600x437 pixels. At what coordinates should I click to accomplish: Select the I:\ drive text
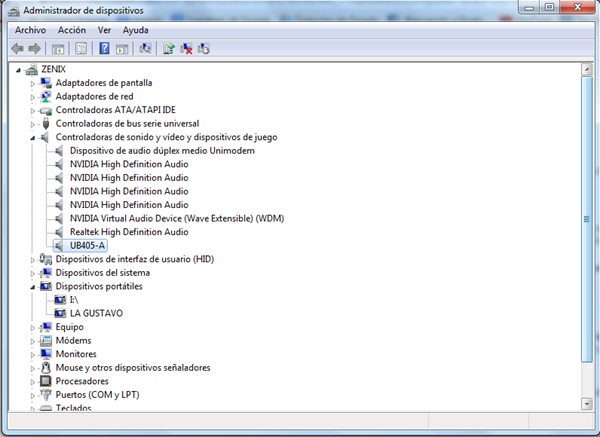(x=74, y=300)
